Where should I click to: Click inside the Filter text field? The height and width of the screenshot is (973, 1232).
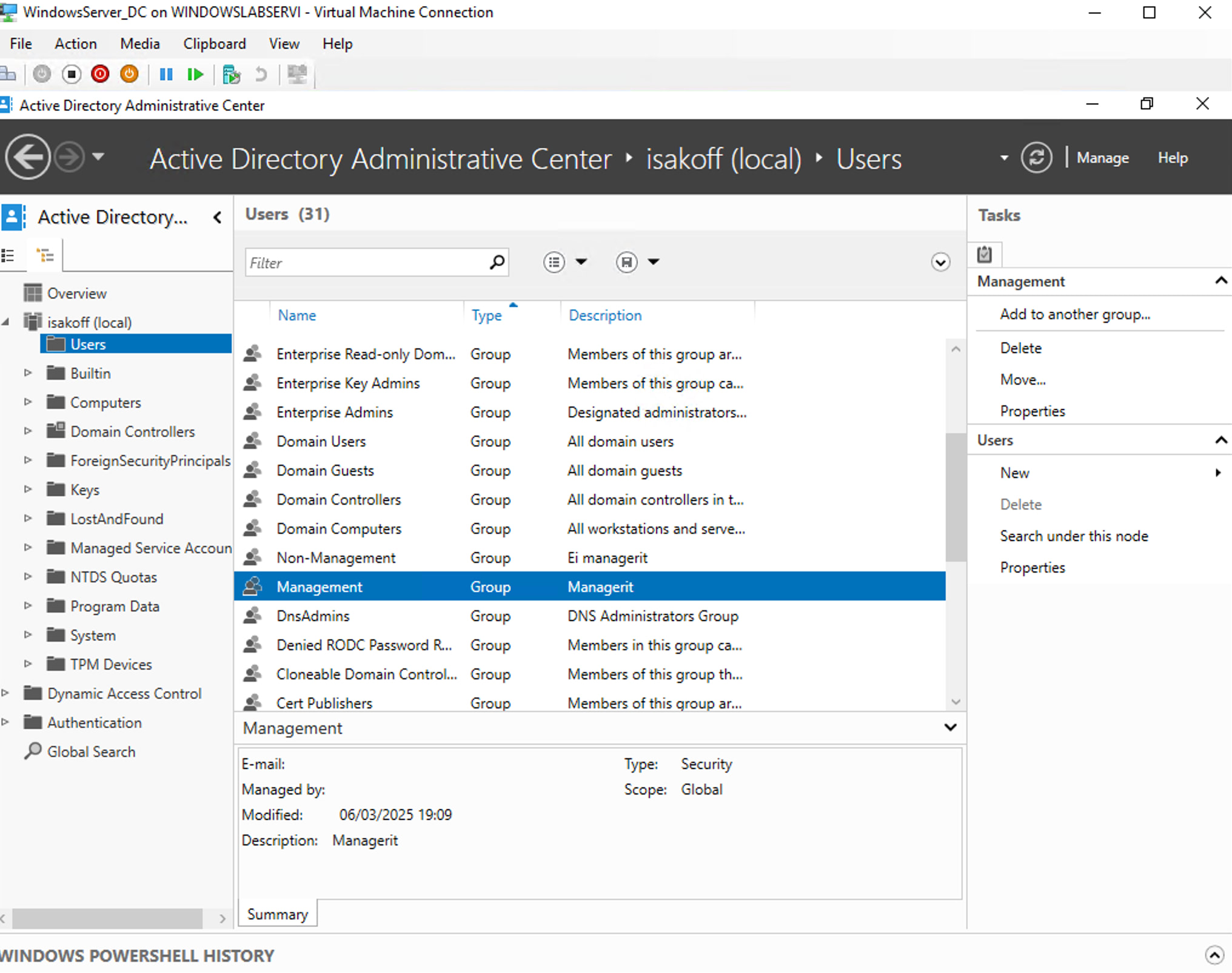point(364,263)
